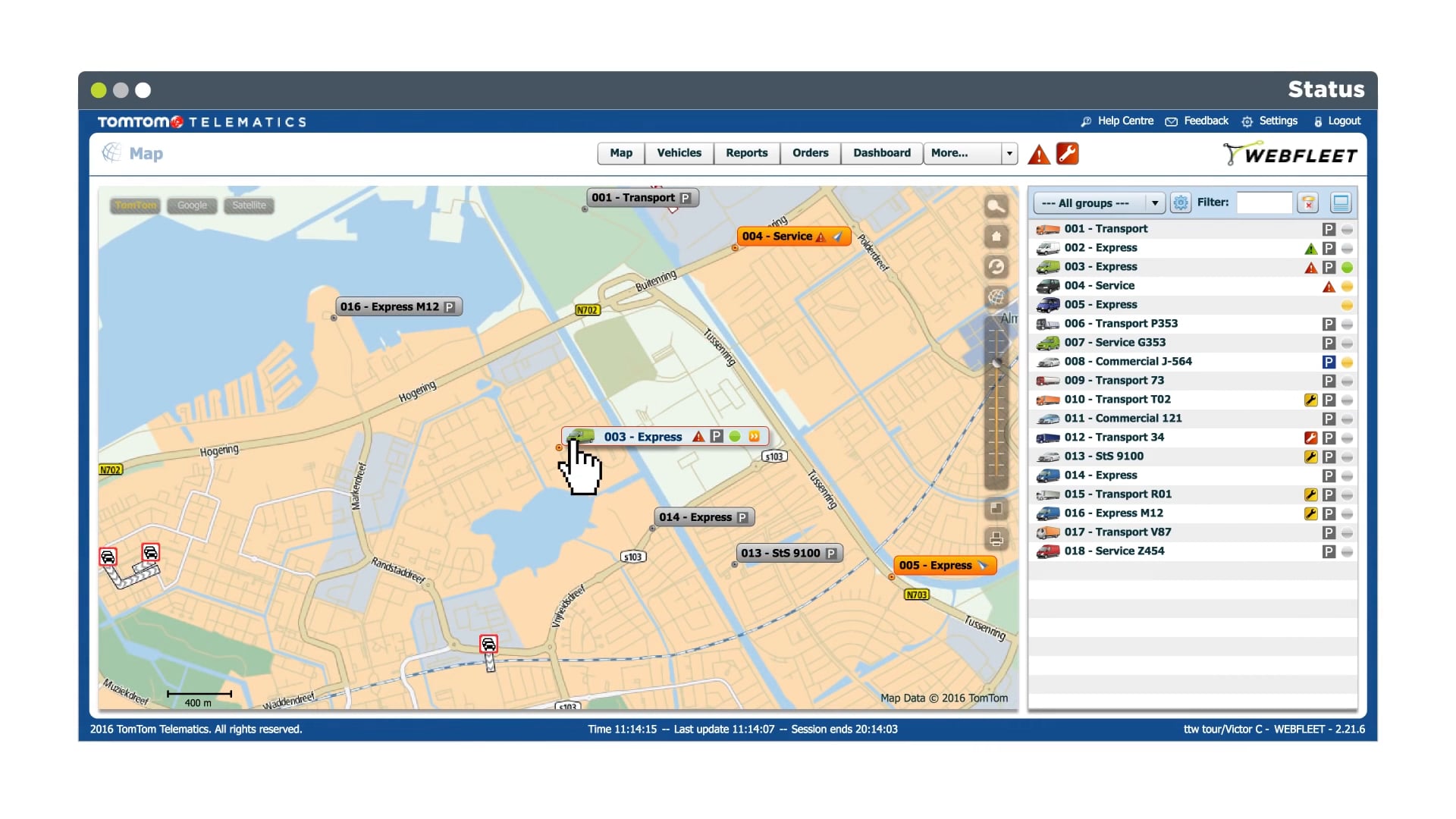
Task: Click blue parking icon for 008 - Commercial J-564
Action: pos(1329,362)
